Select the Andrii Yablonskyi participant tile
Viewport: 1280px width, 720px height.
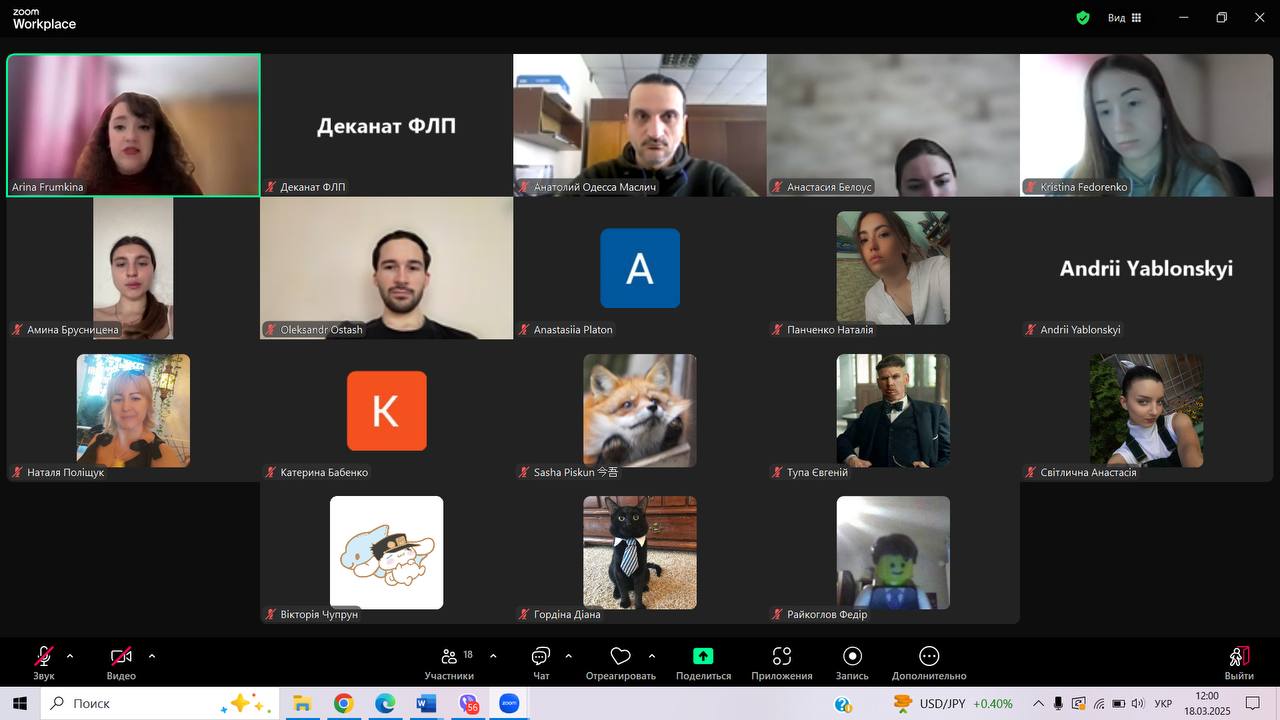click(1146, 268)
